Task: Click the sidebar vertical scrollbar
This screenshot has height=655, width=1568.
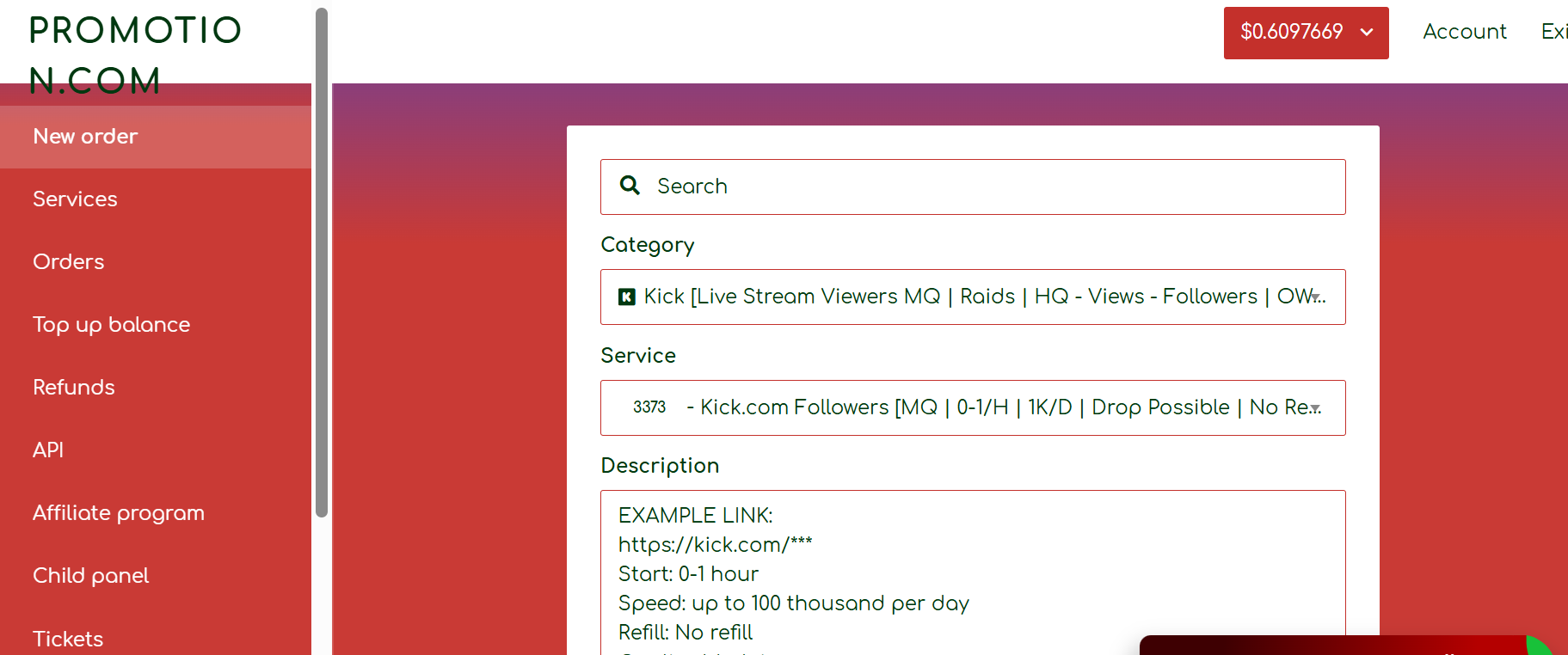Action: coord(322,262)
